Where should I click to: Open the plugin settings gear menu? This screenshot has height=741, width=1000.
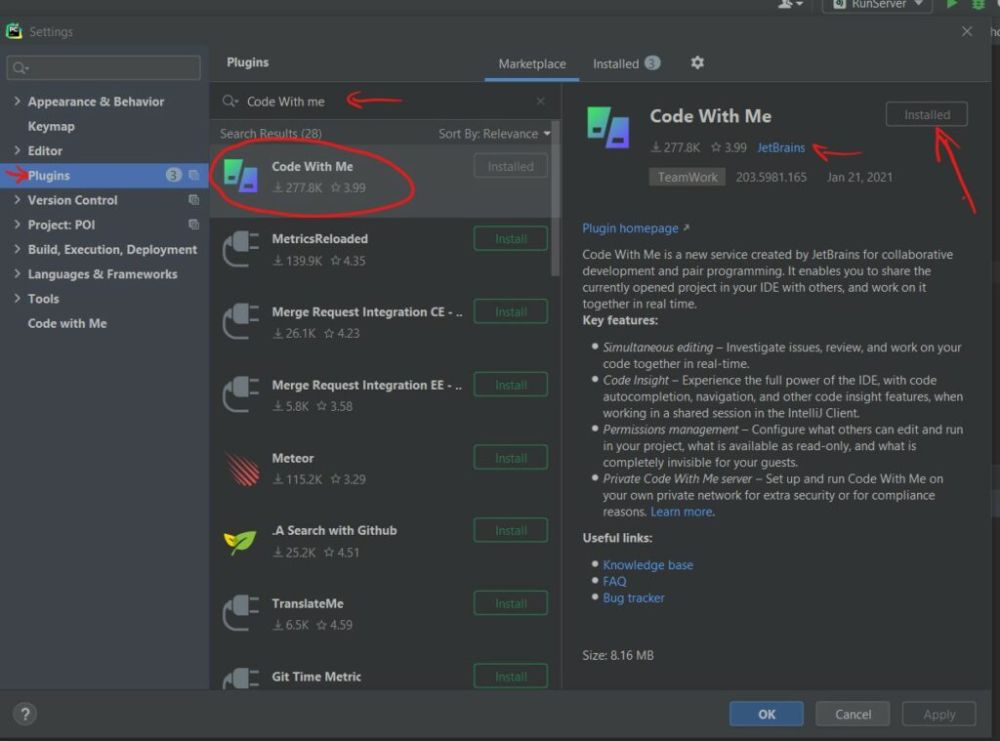click(697, 62)
